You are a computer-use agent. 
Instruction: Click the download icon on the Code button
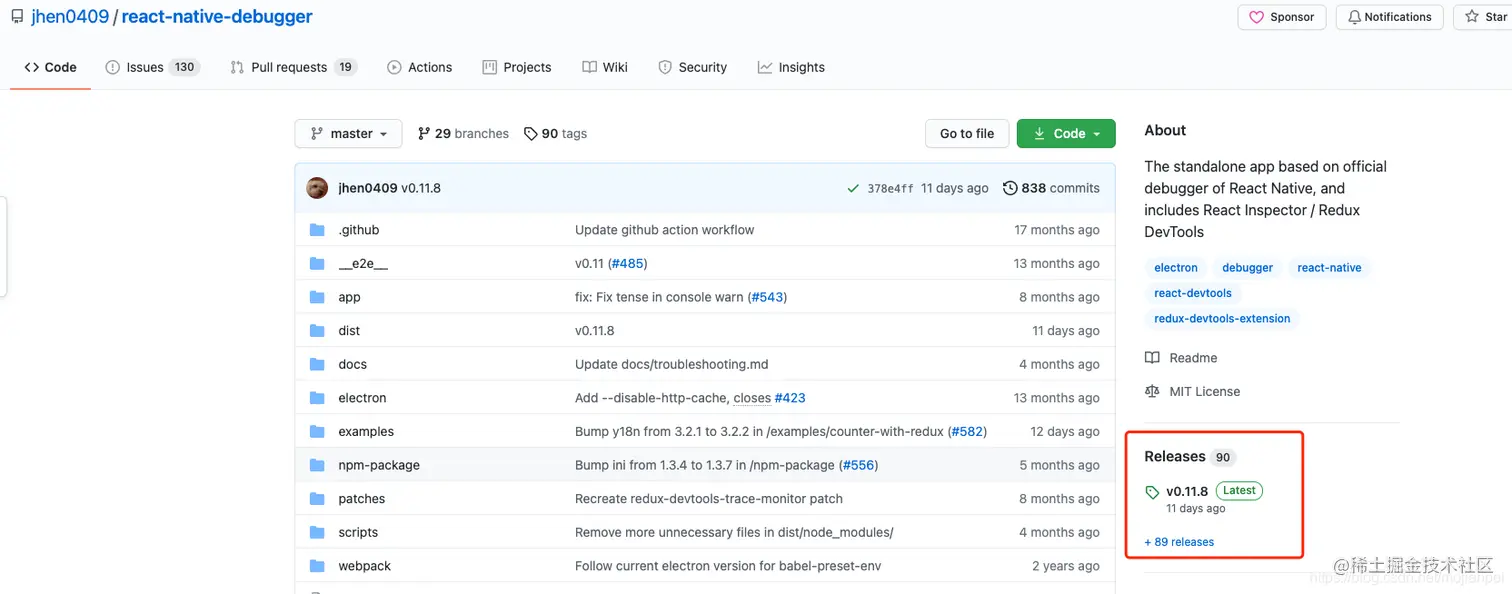[x=1039, y=134]
